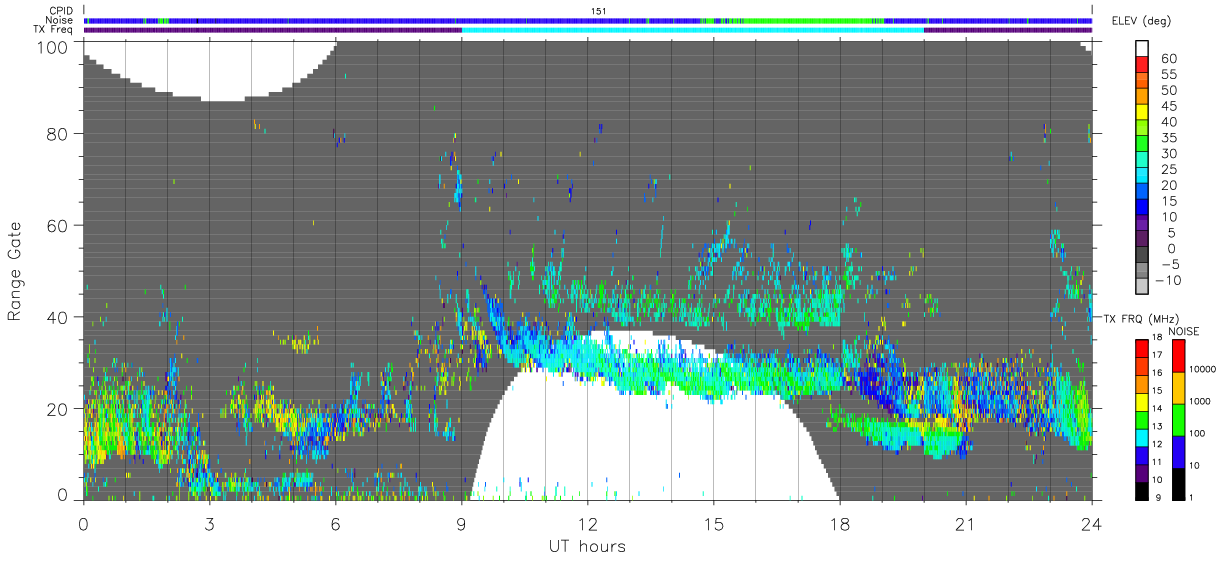The height and width of the screenshot is (567, 1228).
Task: Click the CPID value 151
Action: [x=599, y=11]
